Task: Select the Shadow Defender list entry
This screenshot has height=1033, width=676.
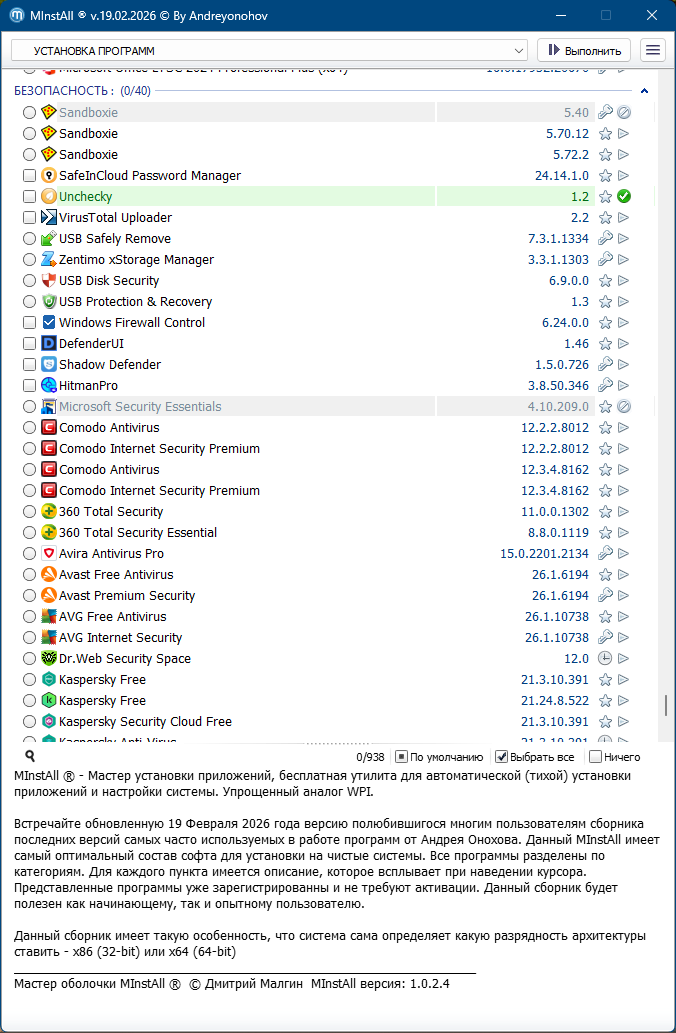Action: click(110, 365)
